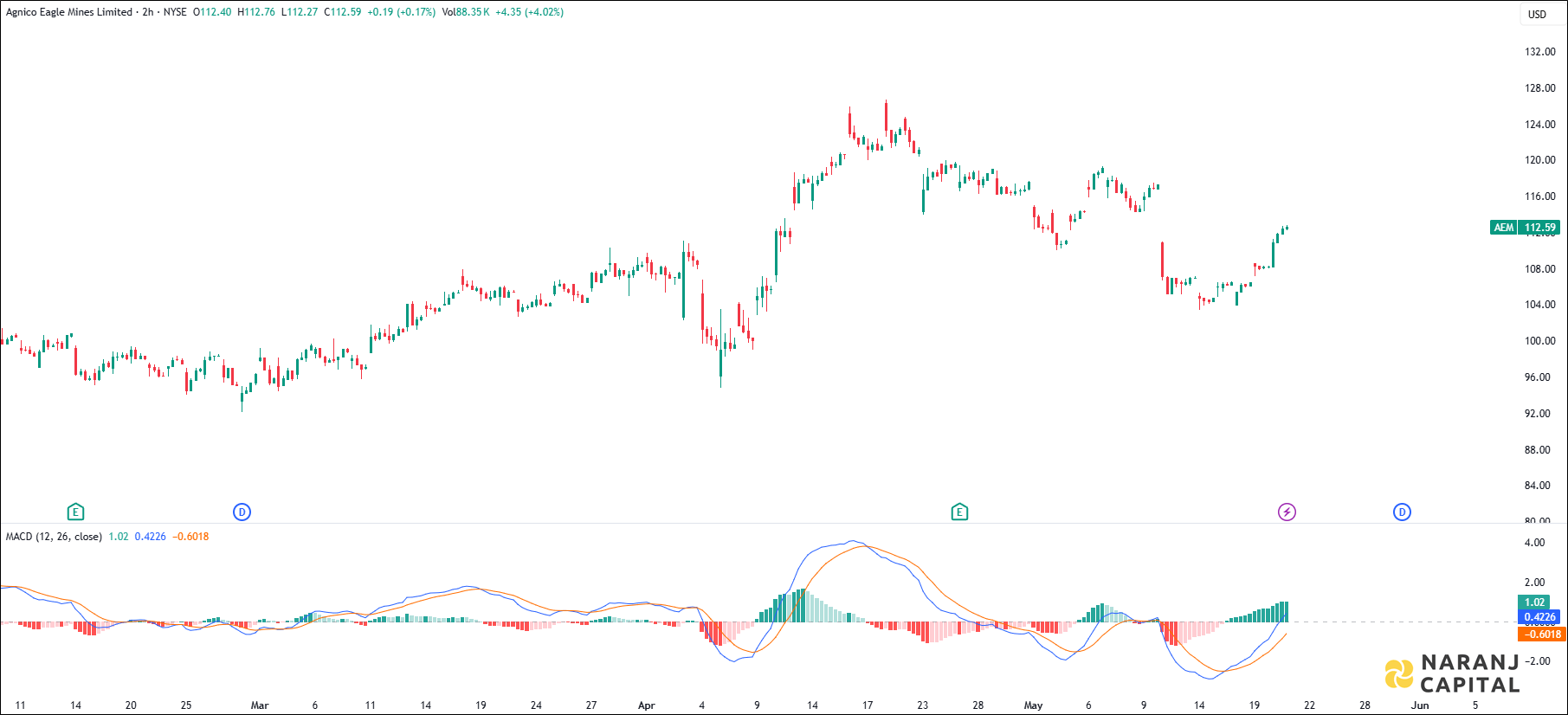Image resolution: width=1568 pixels, height=715 pixels.
Task: Click the 100.00 price axis label
Action: 1540,341
